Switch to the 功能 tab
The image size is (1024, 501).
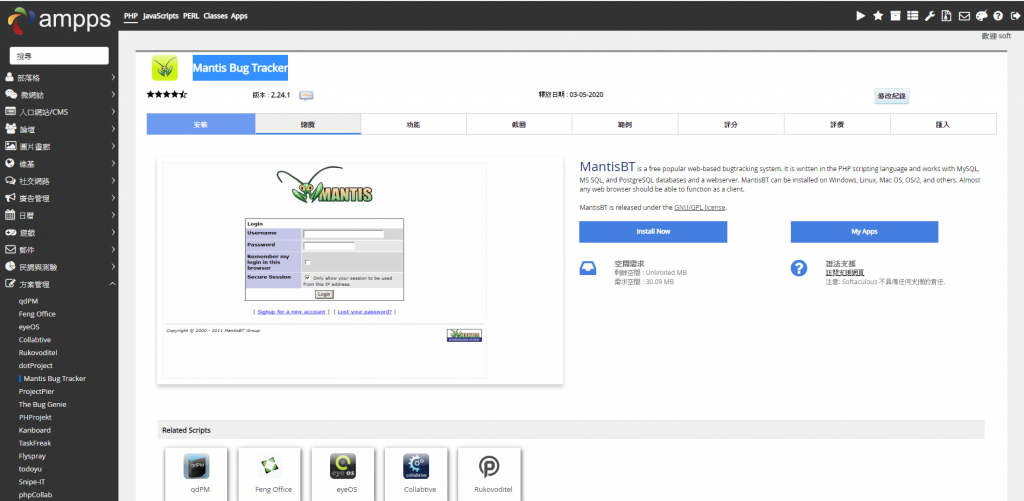(x=413, y=124)
